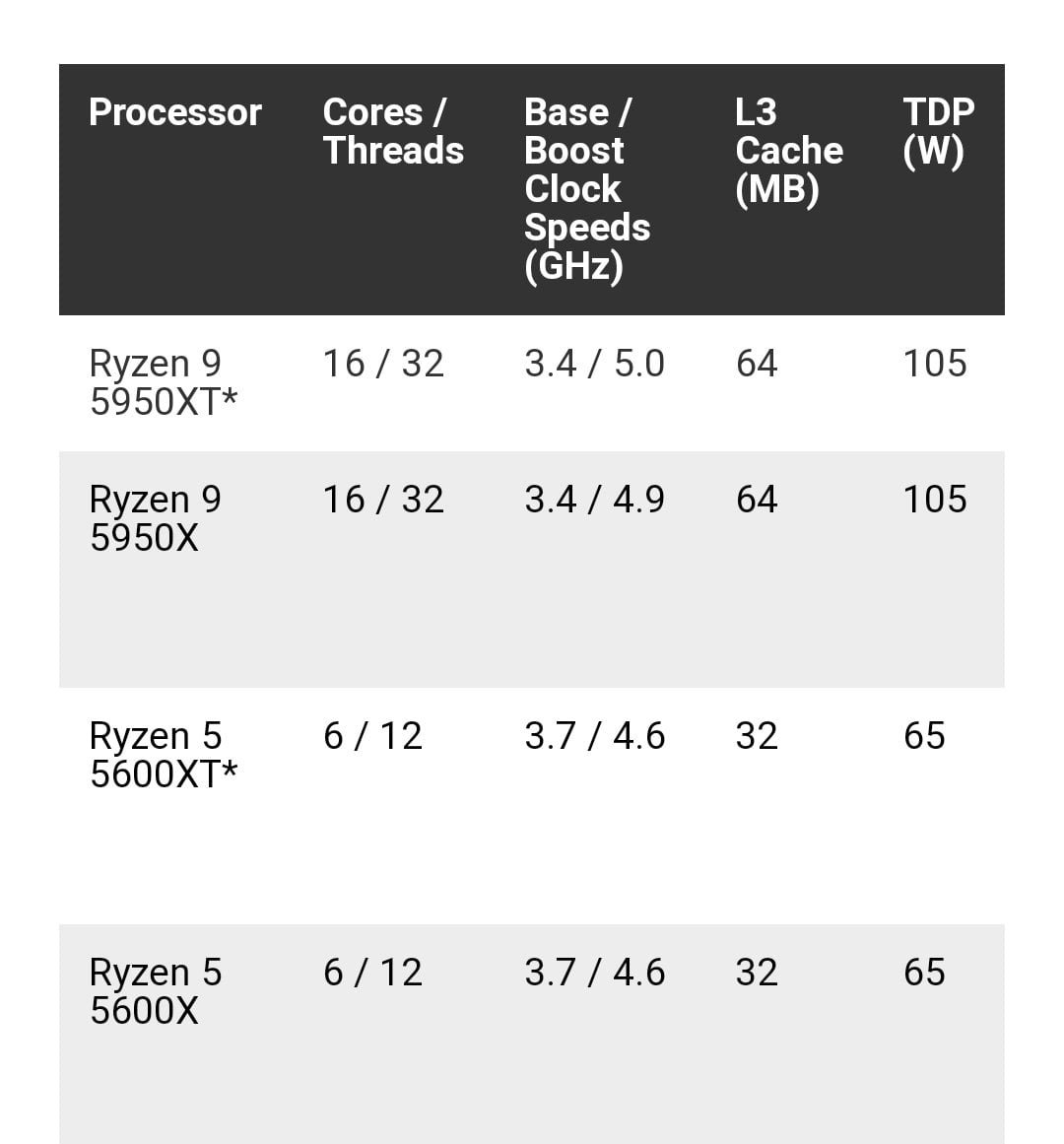Image resolution: width=1064 pixels, height=1144 pixels.
Task: Click the Ryzen 9 5950XT* cores/threads value
Action: coord(383,364)
